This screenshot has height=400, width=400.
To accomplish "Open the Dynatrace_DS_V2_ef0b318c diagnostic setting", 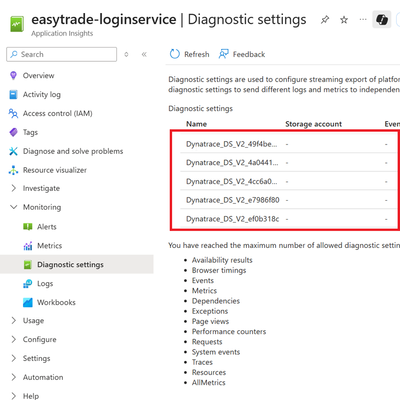I will click(x=233, y=219).
